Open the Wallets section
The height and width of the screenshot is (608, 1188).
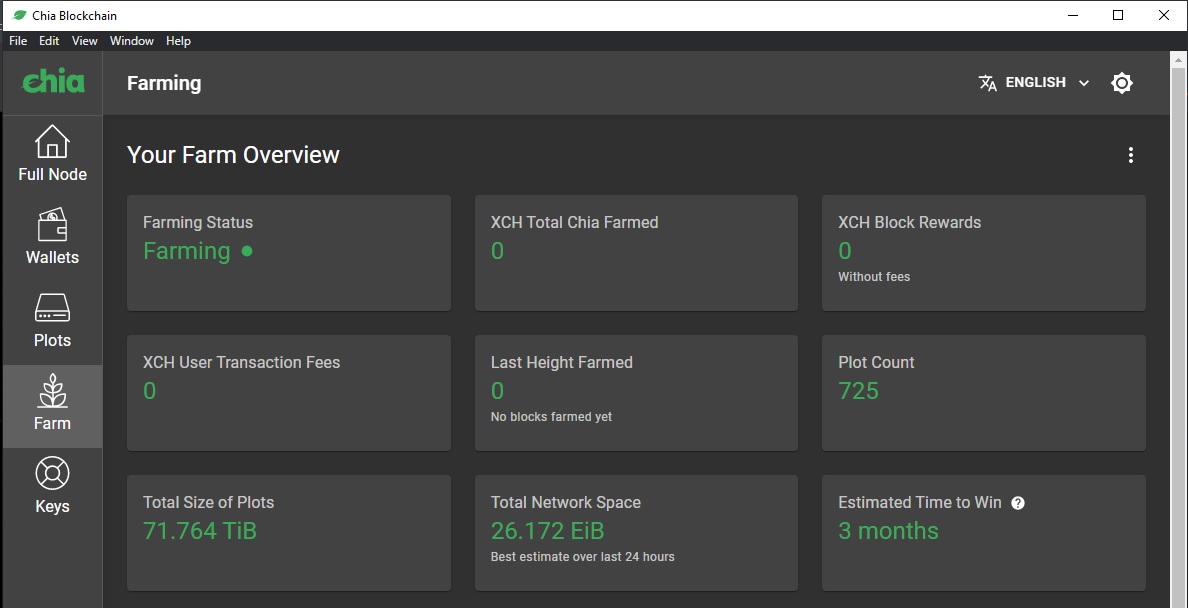tap(52, 237)
